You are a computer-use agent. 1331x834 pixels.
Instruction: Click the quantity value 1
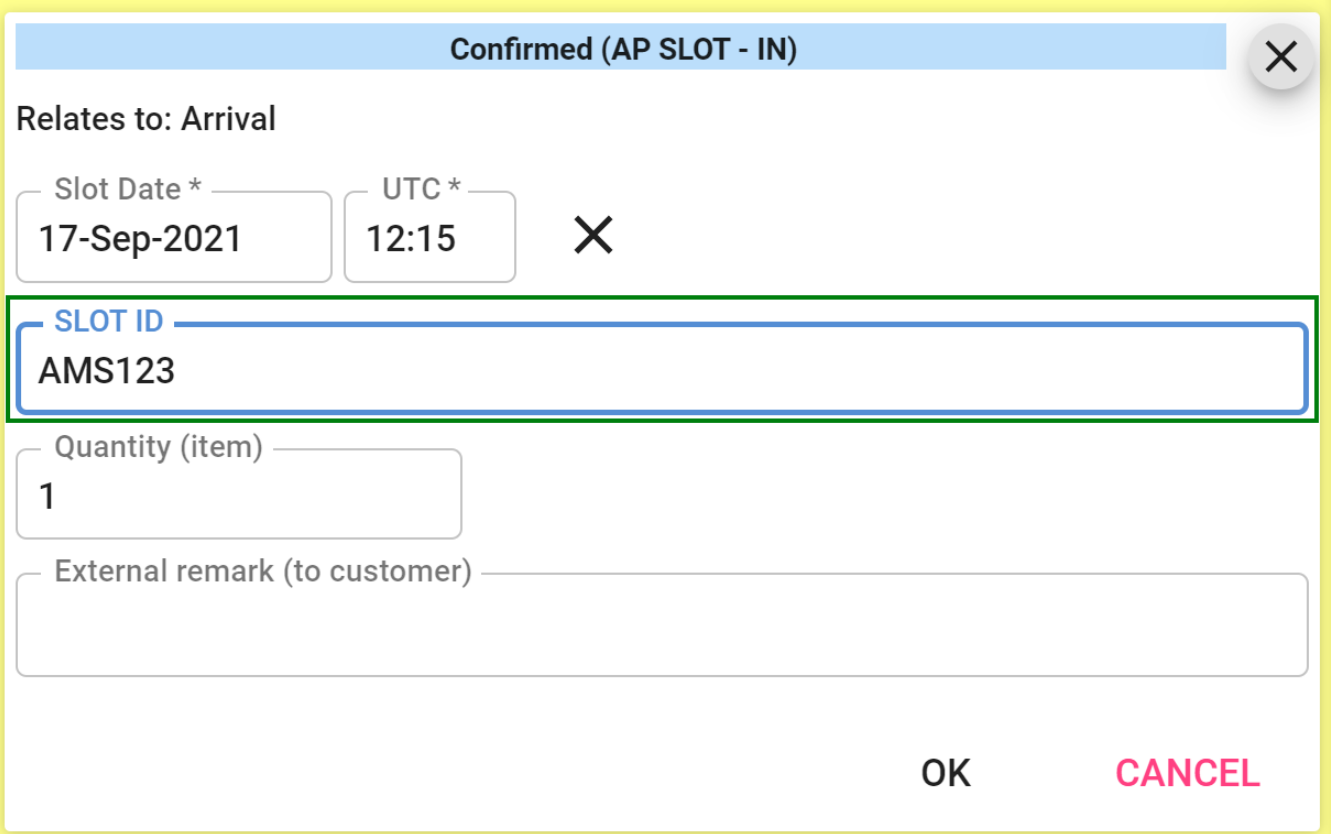47,496
